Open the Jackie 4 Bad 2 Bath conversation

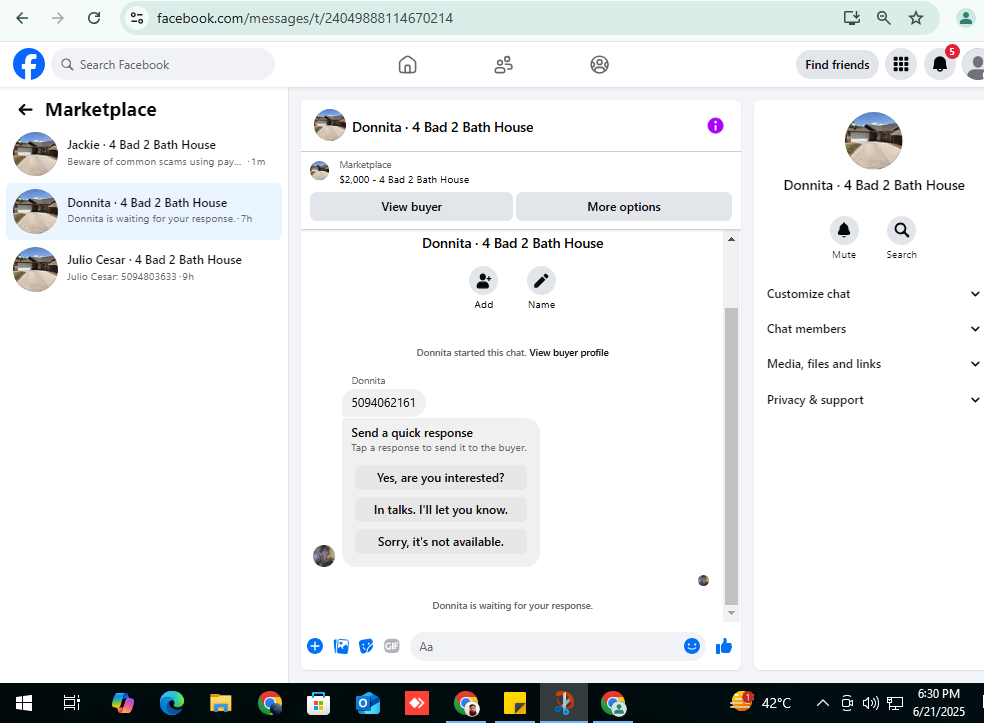[144, 154]
